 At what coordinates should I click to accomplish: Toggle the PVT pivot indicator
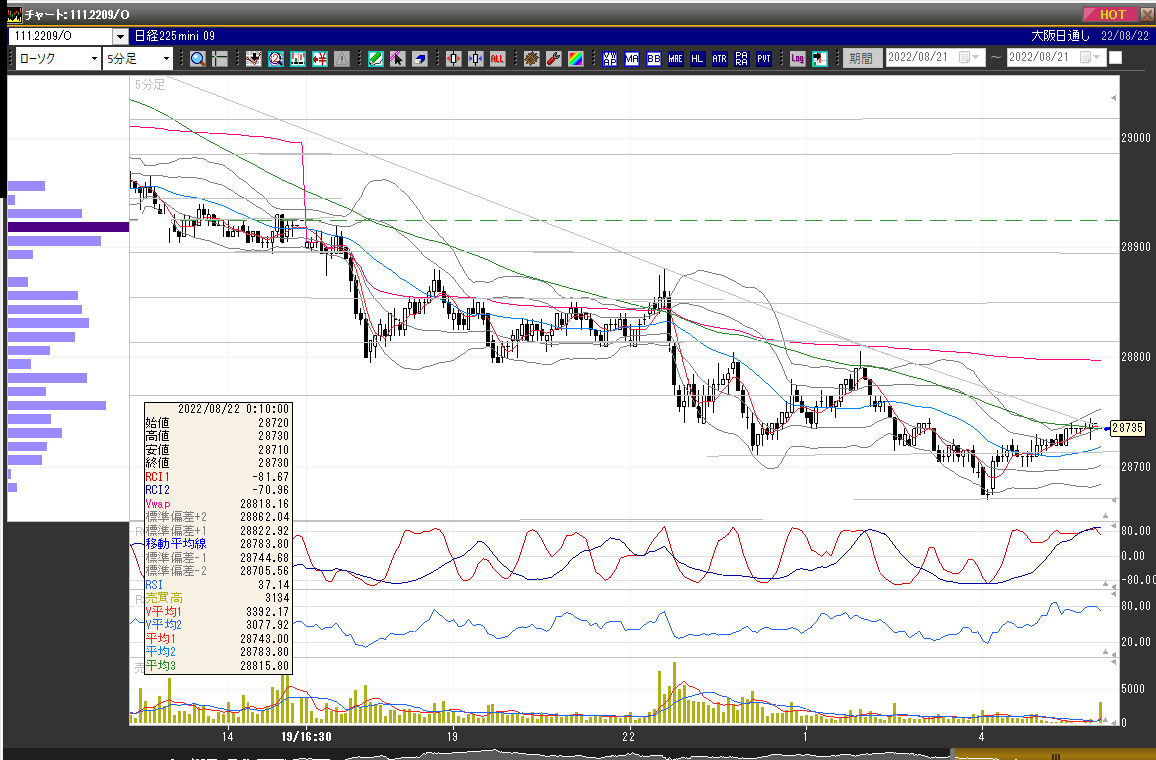pos(764,59)
